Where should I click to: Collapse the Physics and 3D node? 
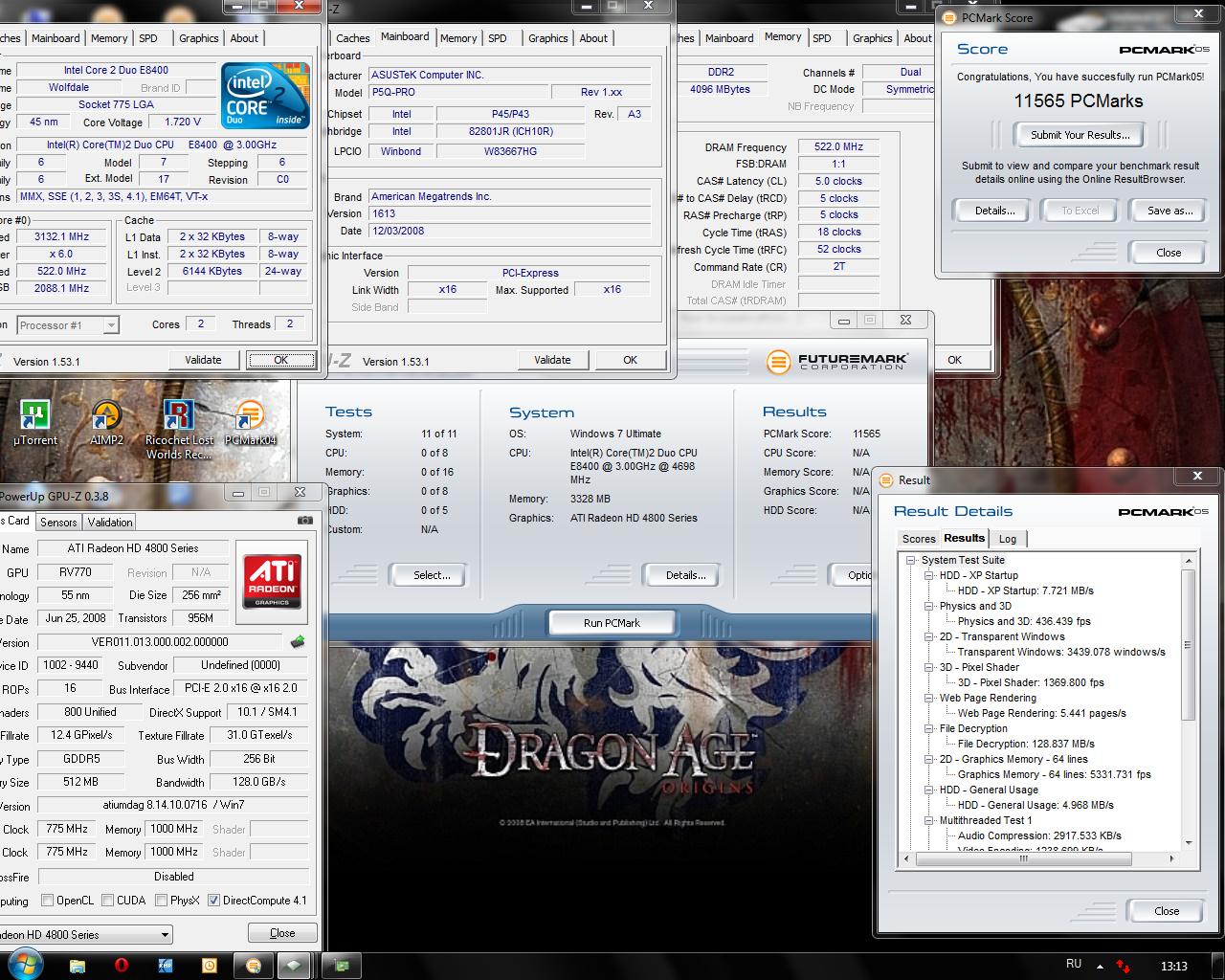pos(929,607)
